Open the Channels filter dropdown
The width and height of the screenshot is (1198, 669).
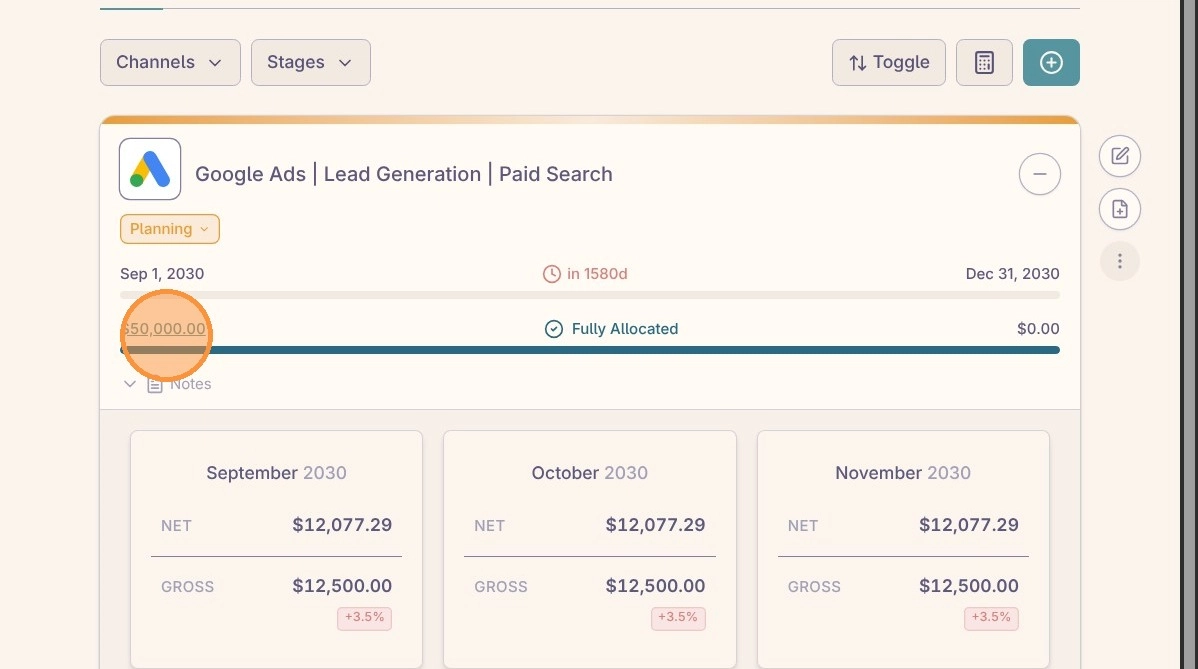tap(170, 63)
